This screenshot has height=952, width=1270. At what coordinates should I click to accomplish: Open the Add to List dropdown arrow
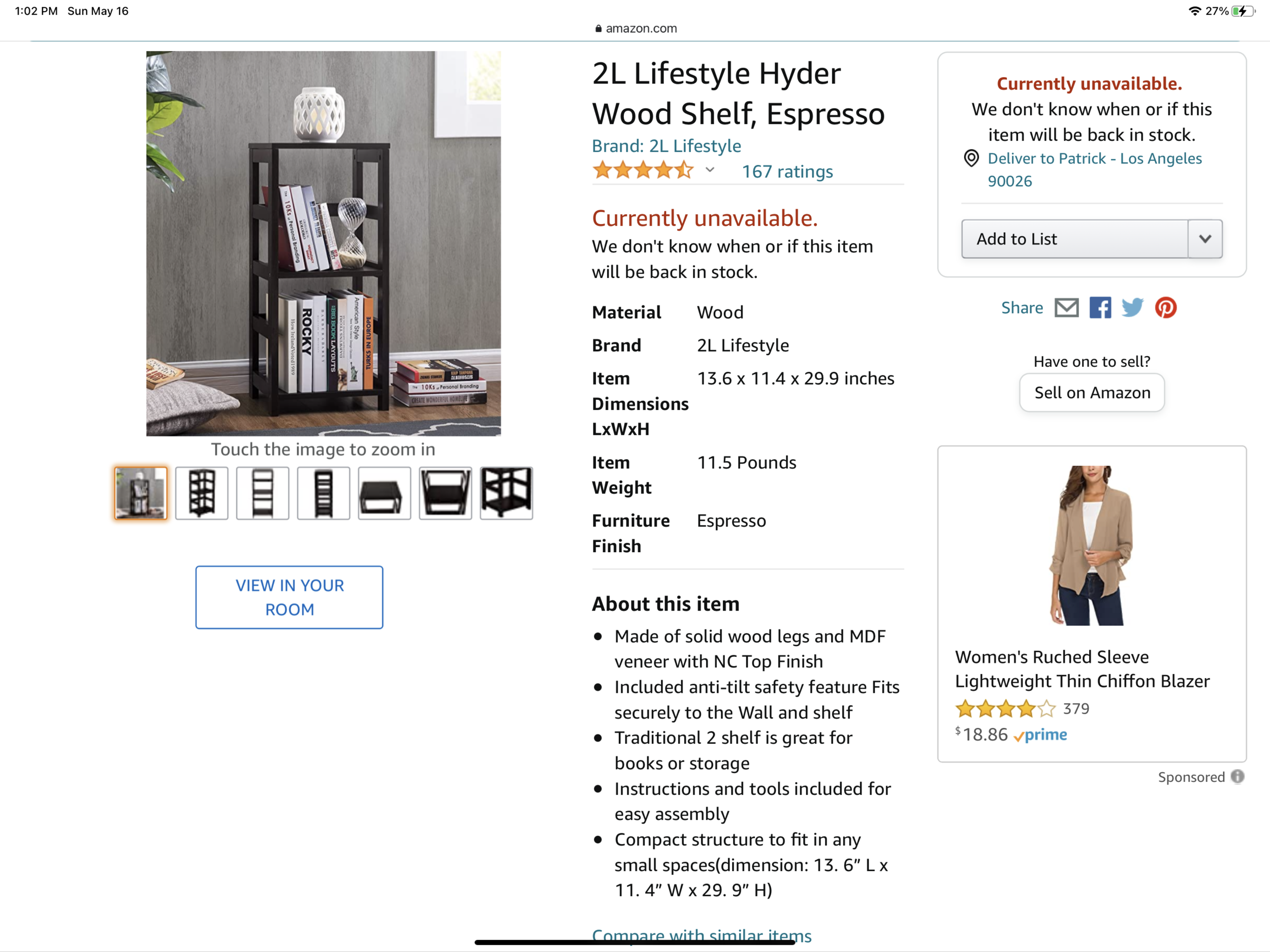[x=1204, y=239]
